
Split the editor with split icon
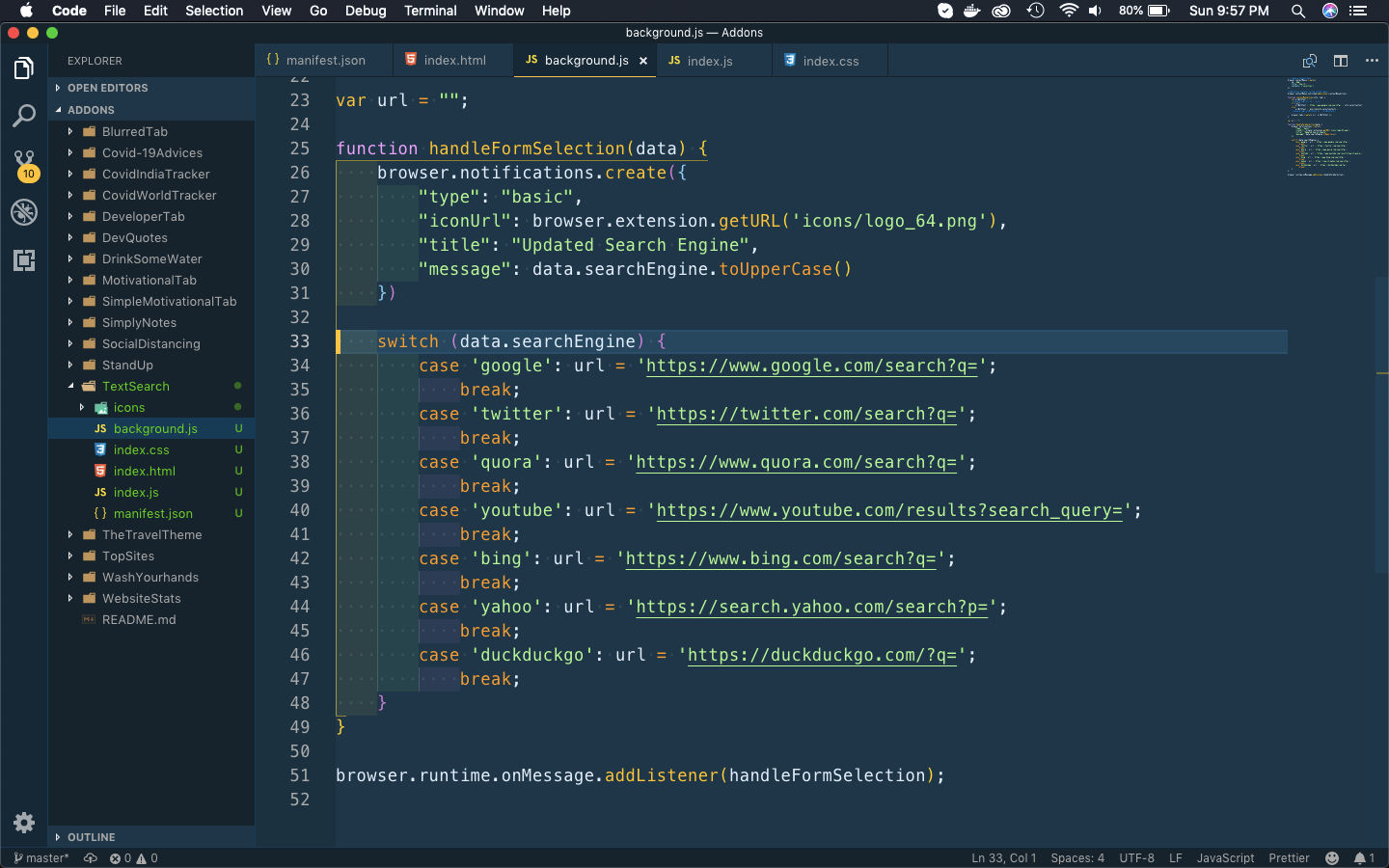(x=1341, y=61)
